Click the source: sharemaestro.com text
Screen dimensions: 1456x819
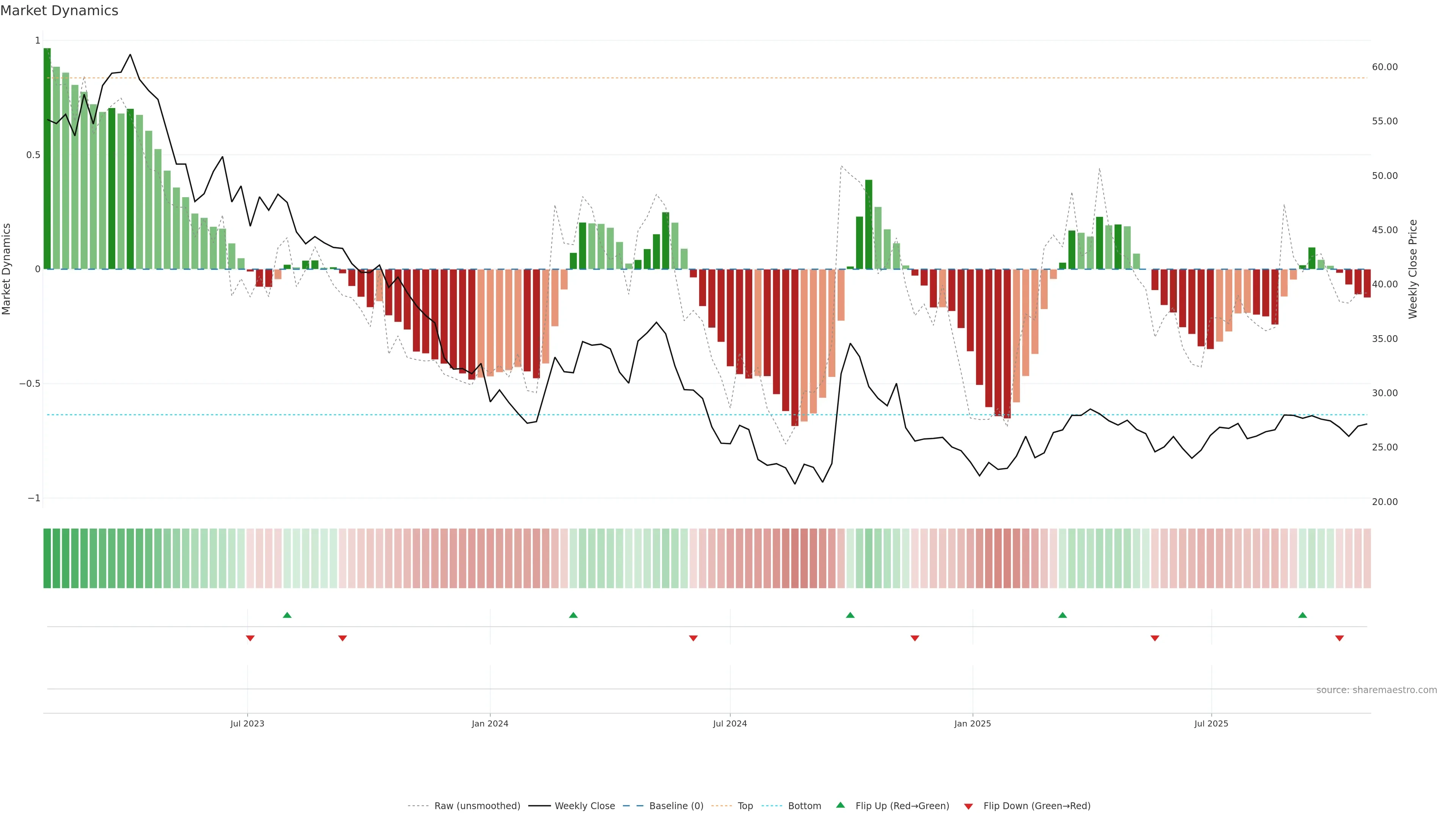1376,690
